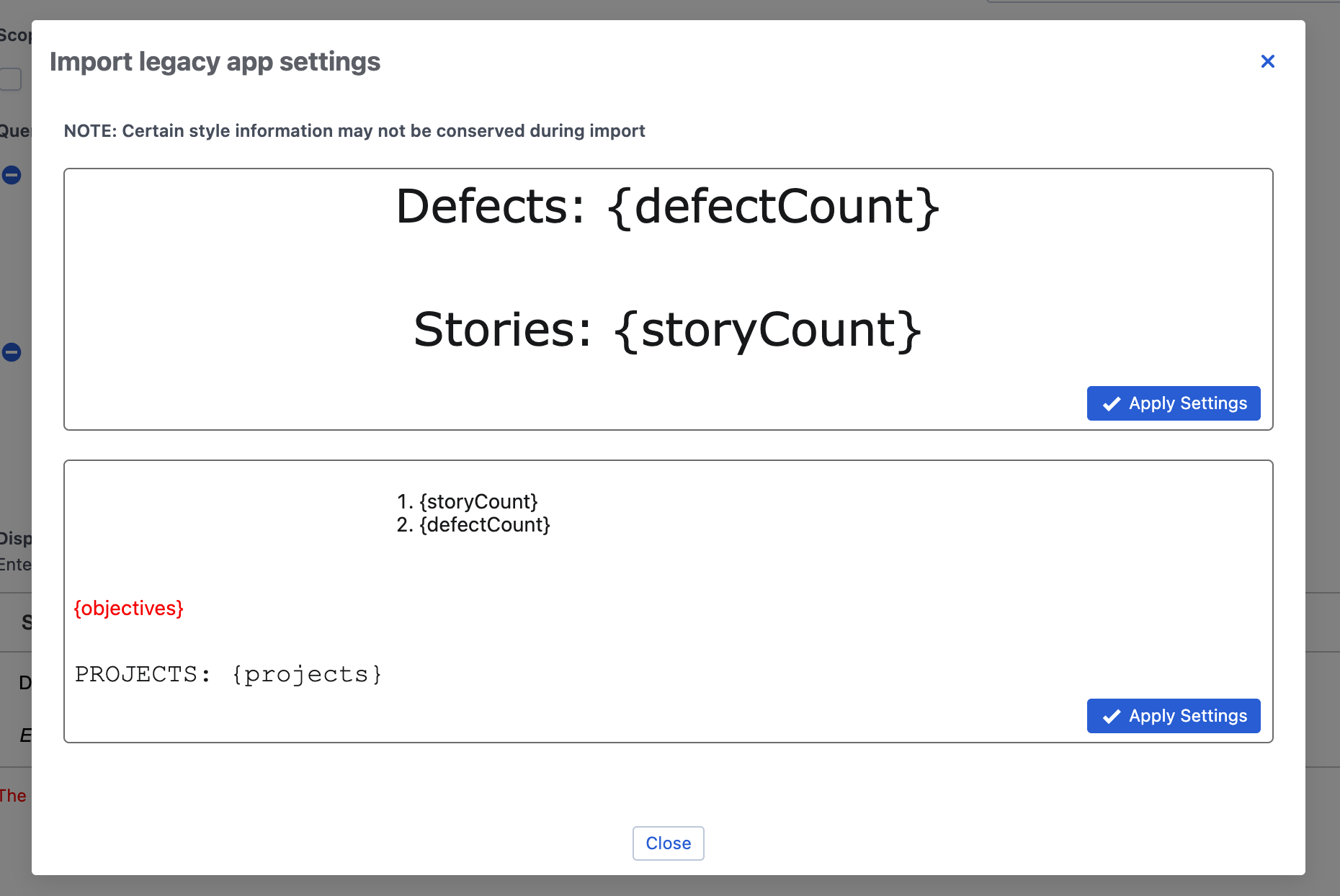1340x896 pixels.
Task: Click the Defects: {defectCount} heading
Action: pos(669,207)
